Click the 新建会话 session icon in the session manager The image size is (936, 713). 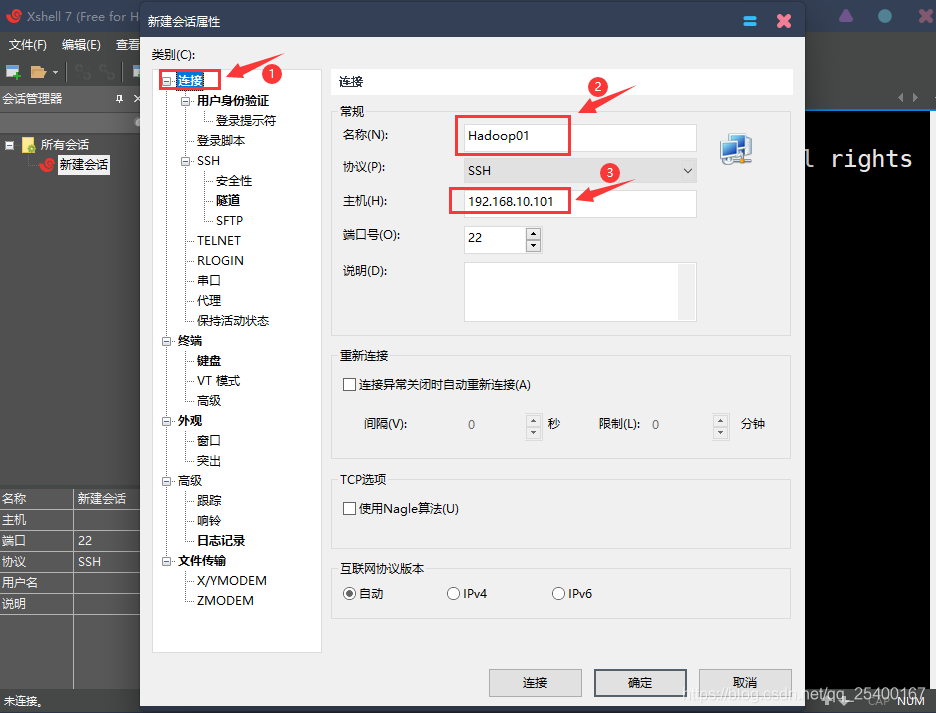coord(47,165)
